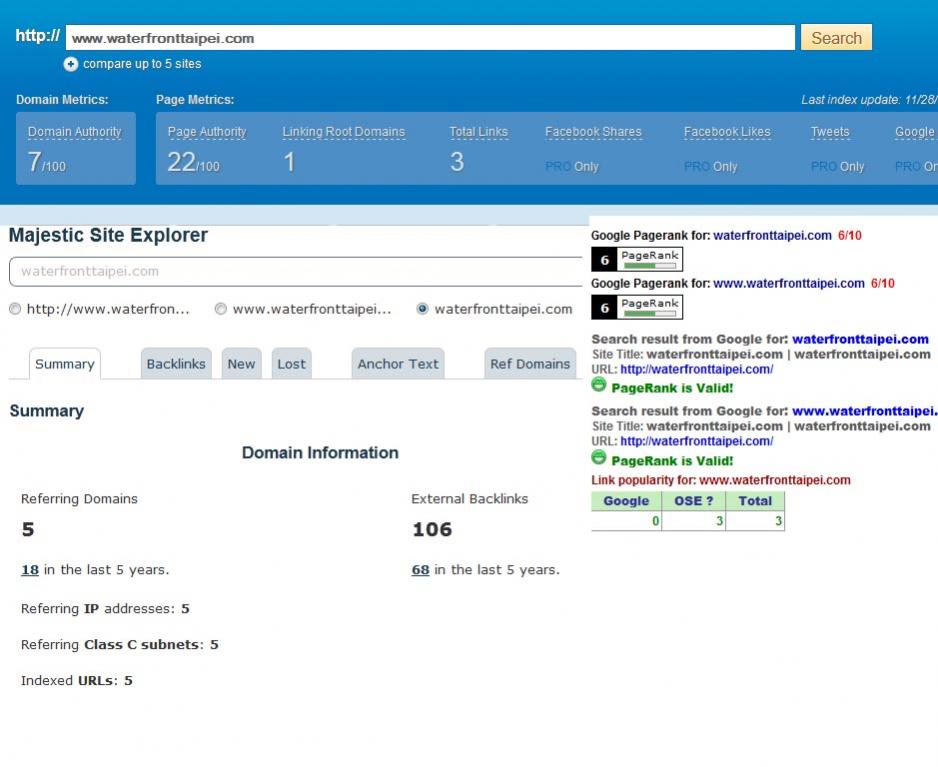Open waterfronttaipei.com link in first search result heading

click(x=860, y=339)
